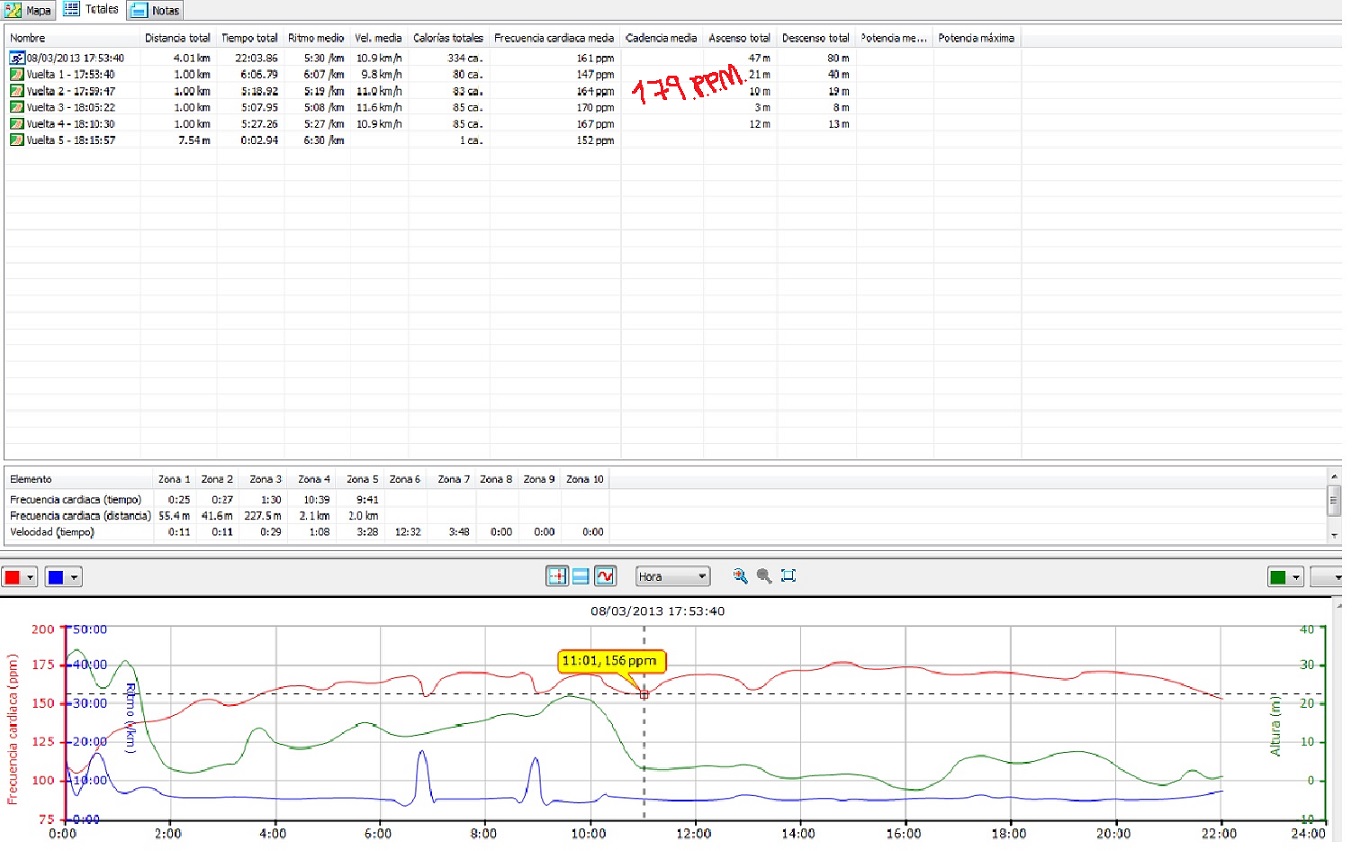The image size is (1361, 851).
Task: Click the lap icon beside Vuelta 5
Action: pyautogui.click(x=16, y=140)
